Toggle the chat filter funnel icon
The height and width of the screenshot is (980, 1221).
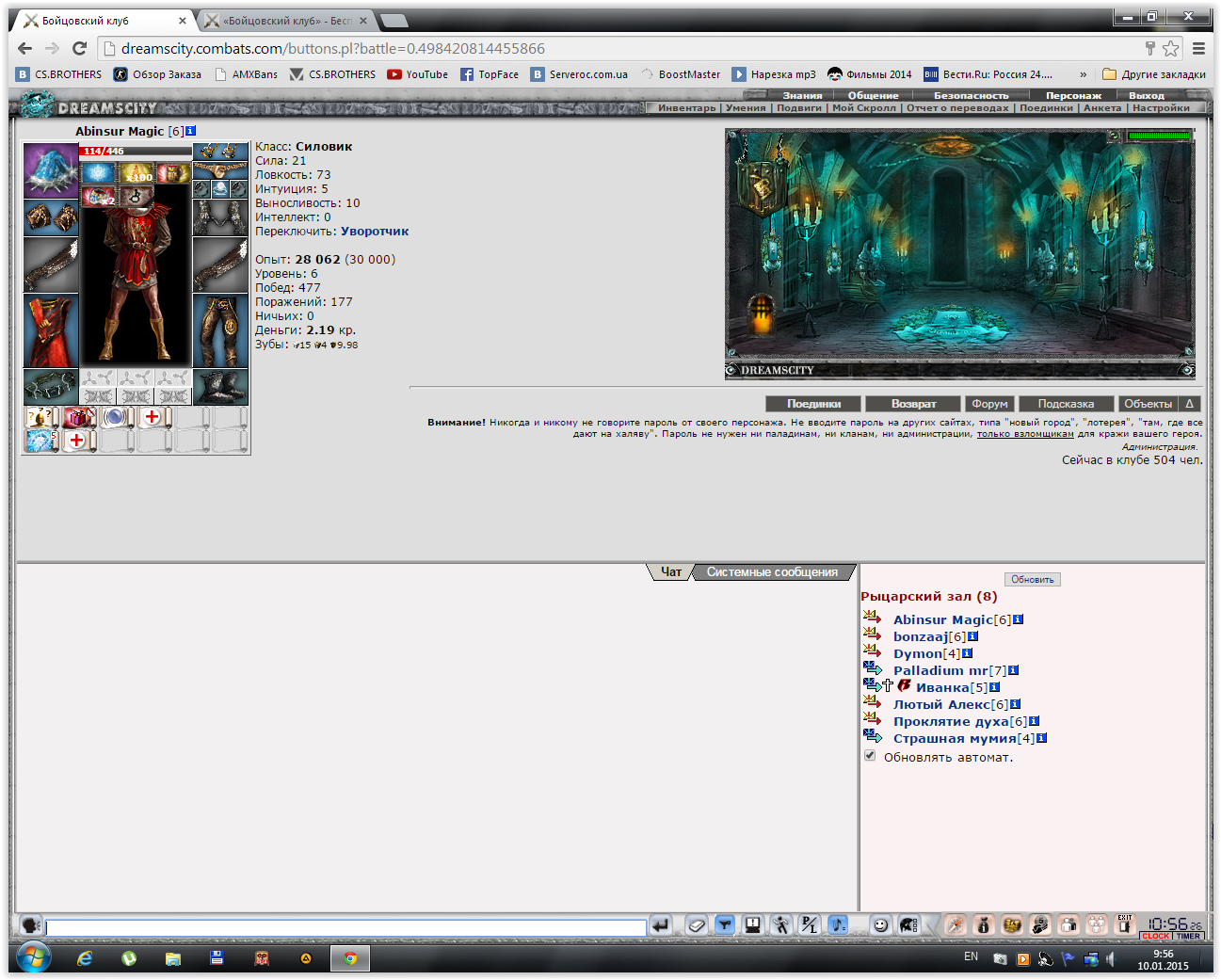tap(724, 924)
